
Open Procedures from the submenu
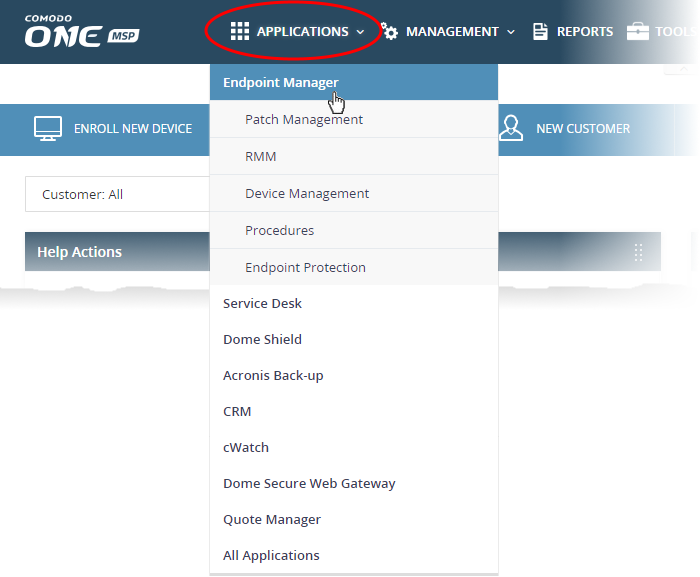354,230
